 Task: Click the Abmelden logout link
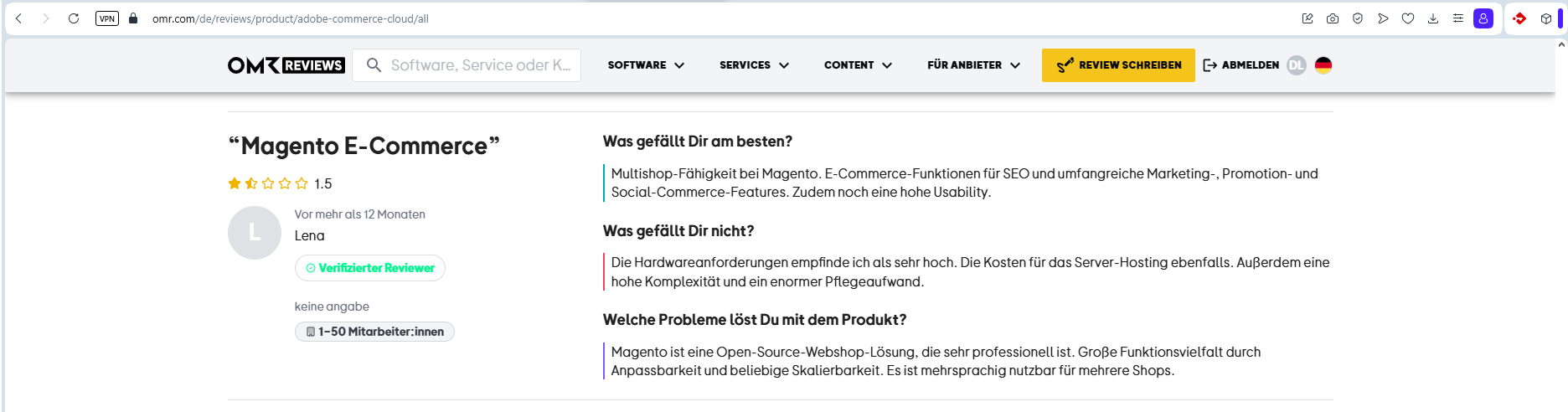click(1241, 65)
